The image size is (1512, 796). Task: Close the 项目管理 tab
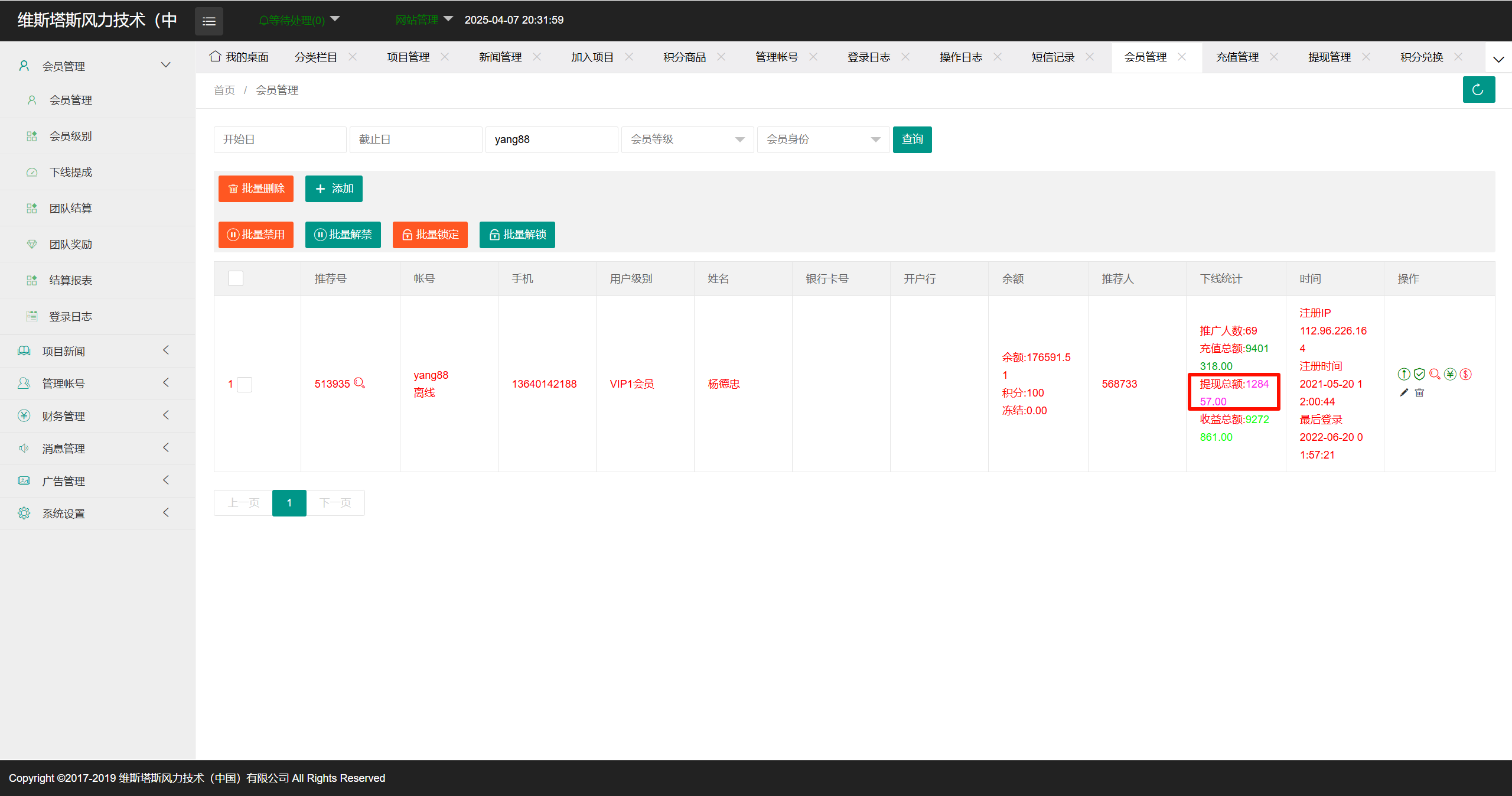coord(445,57)
